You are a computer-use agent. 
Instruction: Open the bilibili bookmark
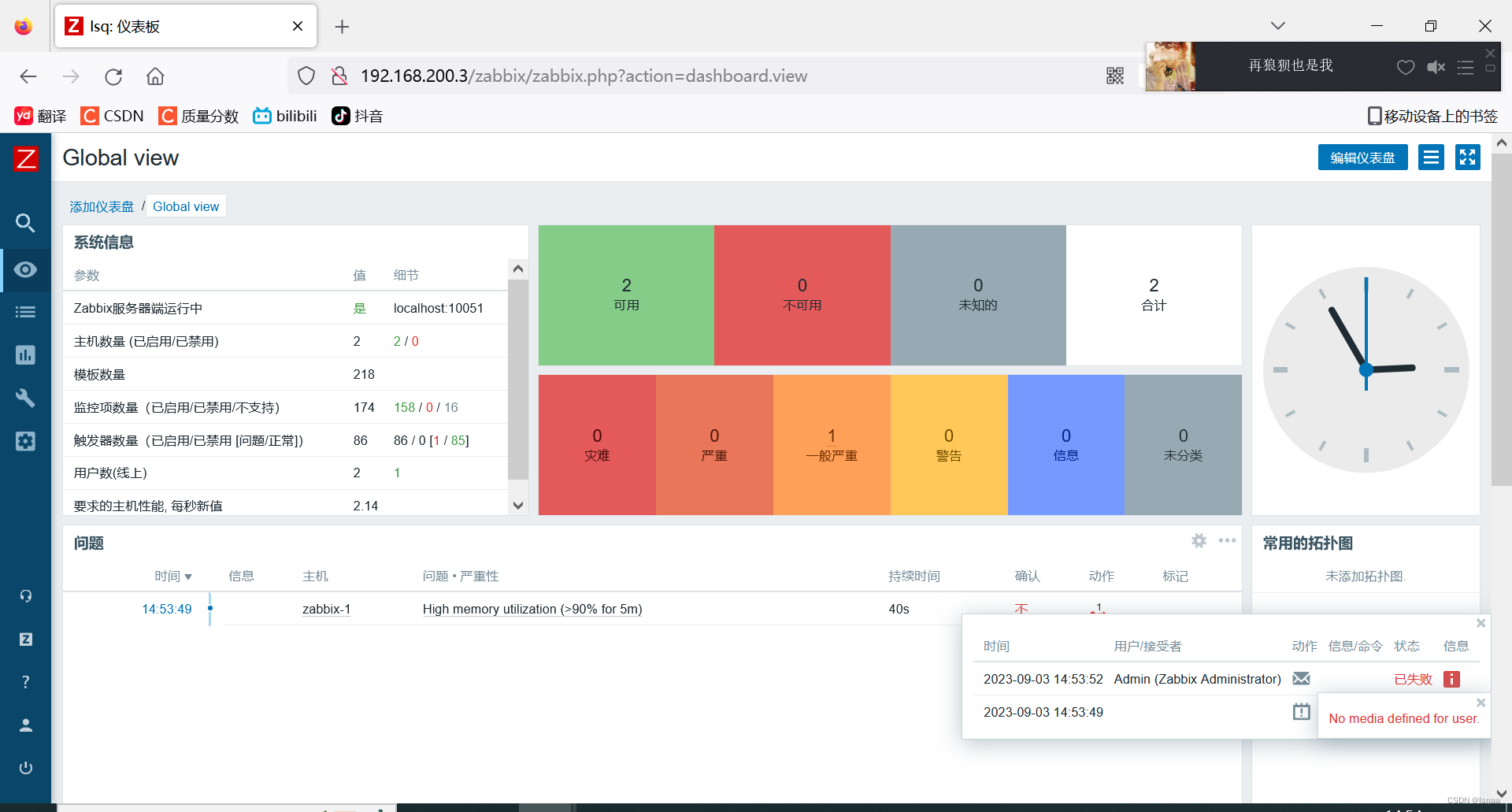coord(284,116)
